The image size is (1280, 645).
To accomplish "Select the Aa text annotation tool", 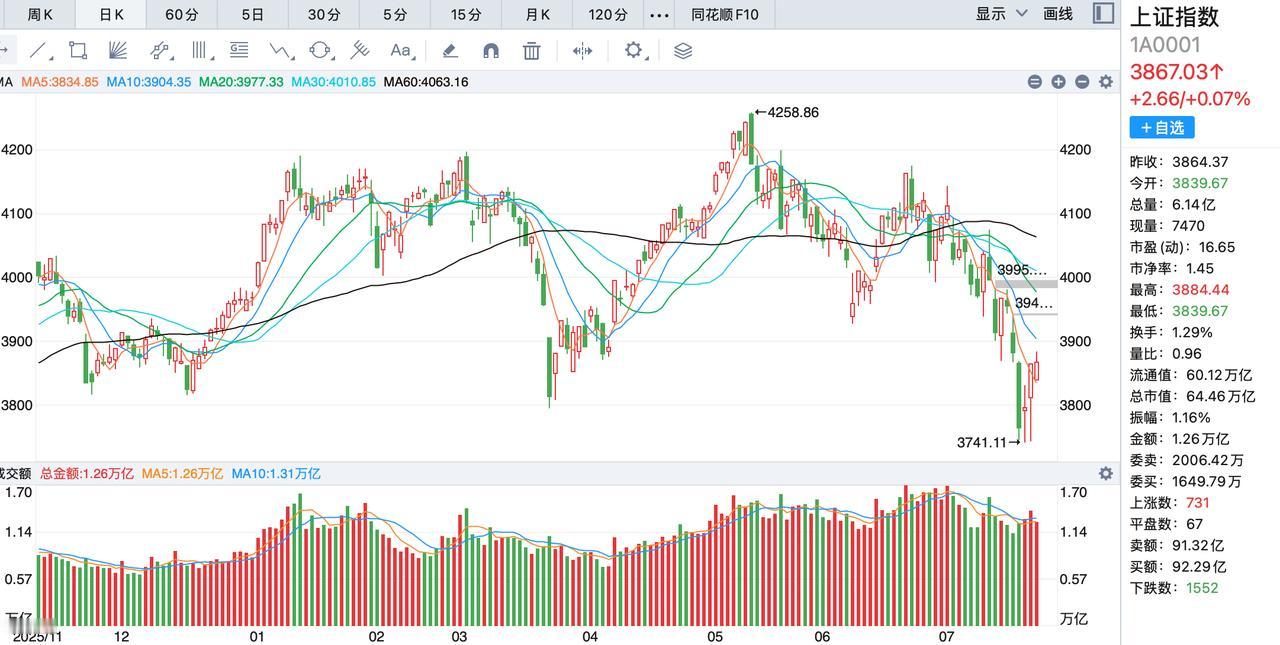I will click(401, 50).
